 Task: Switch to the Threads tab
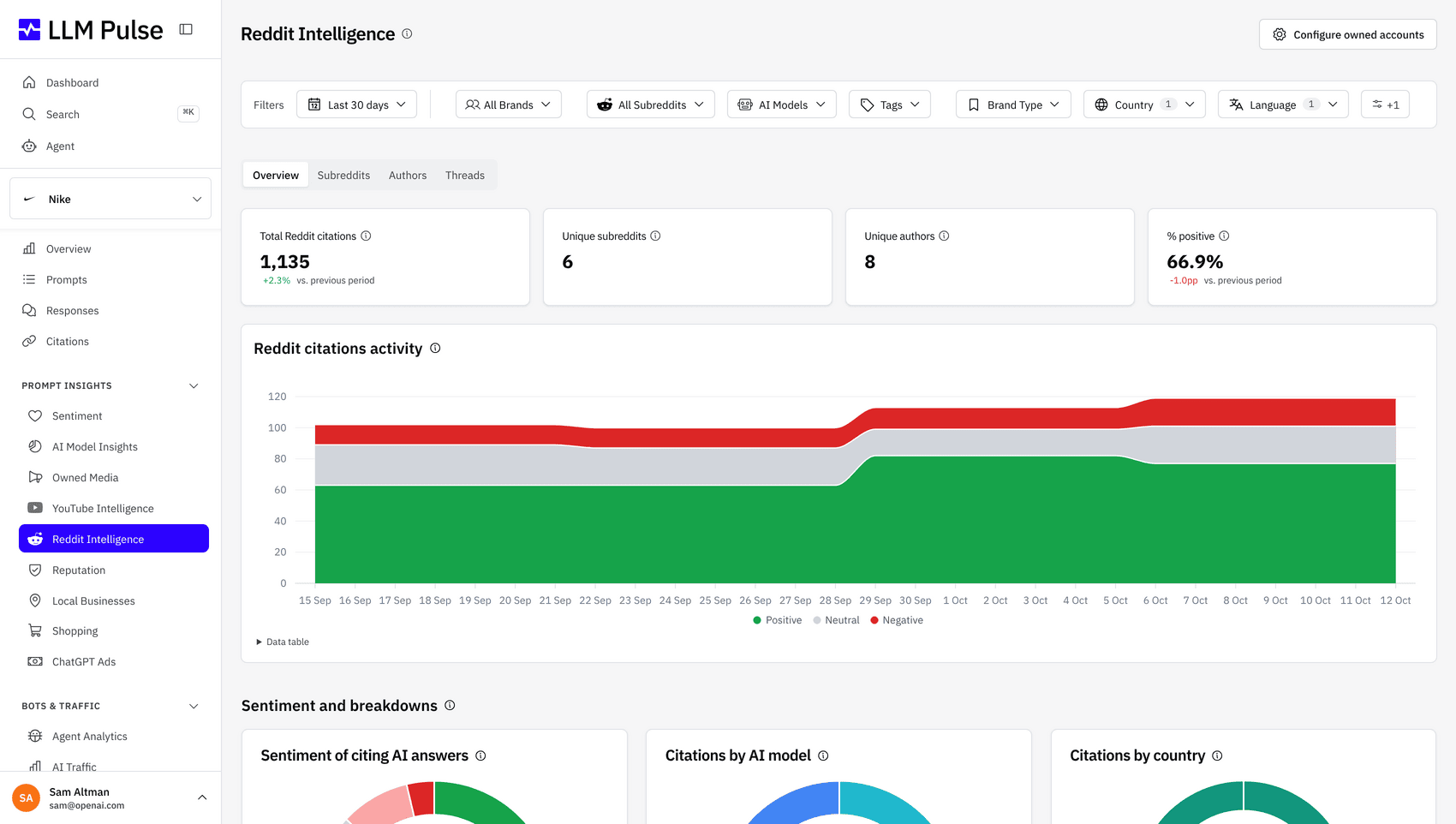[465, 175]
